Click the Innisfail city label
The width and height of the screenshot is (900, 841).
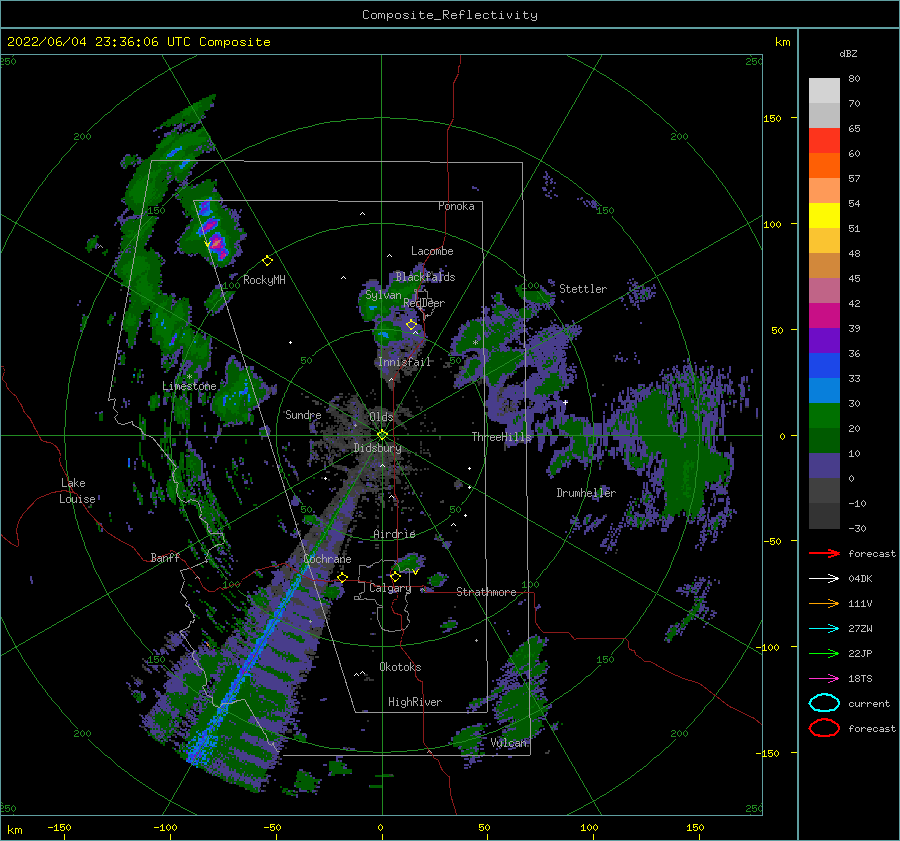point(404,362)
